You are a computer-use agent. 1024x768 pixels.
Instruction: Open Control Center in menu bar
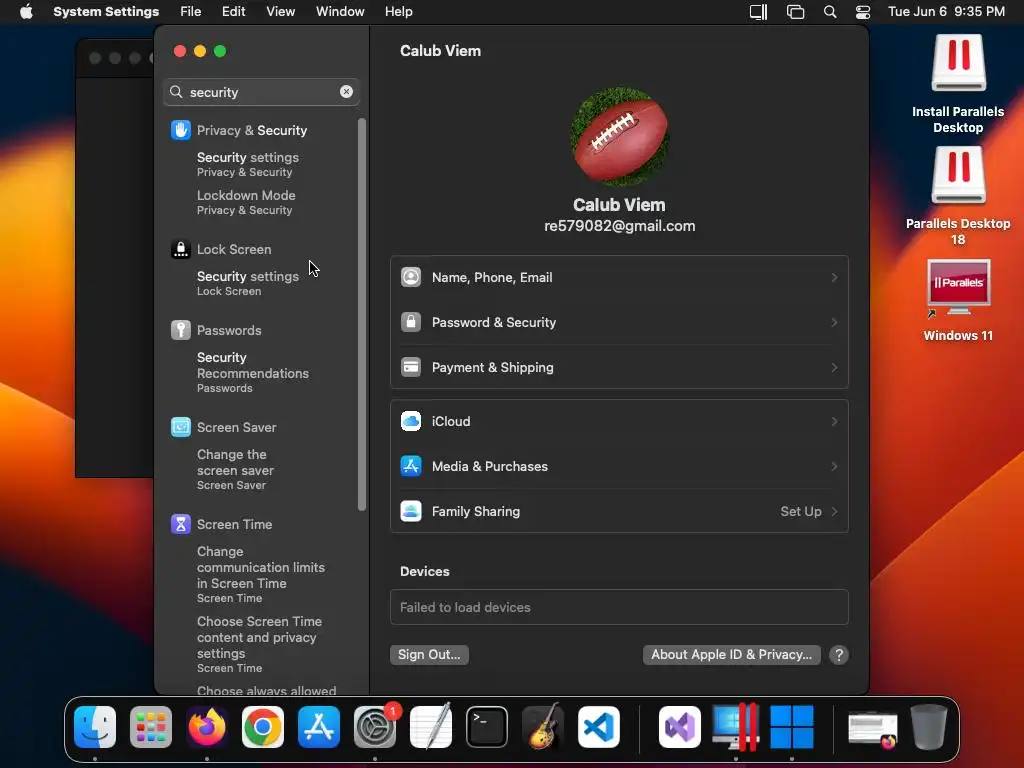click(863, 12)
